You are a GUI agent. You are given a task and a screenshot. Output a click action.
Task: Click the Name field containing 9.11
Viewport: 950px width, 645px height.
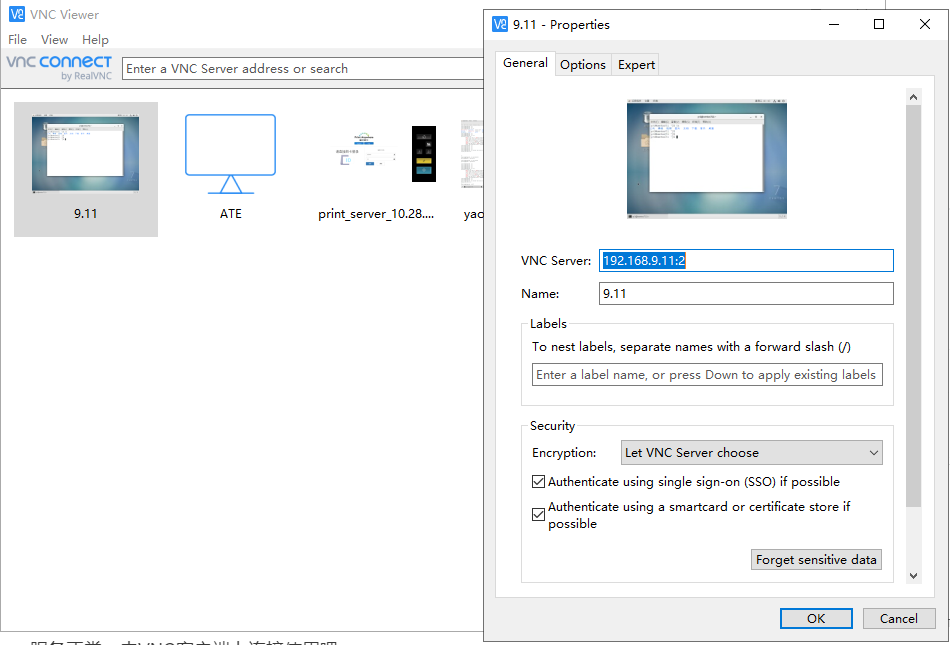click(746, 294)
